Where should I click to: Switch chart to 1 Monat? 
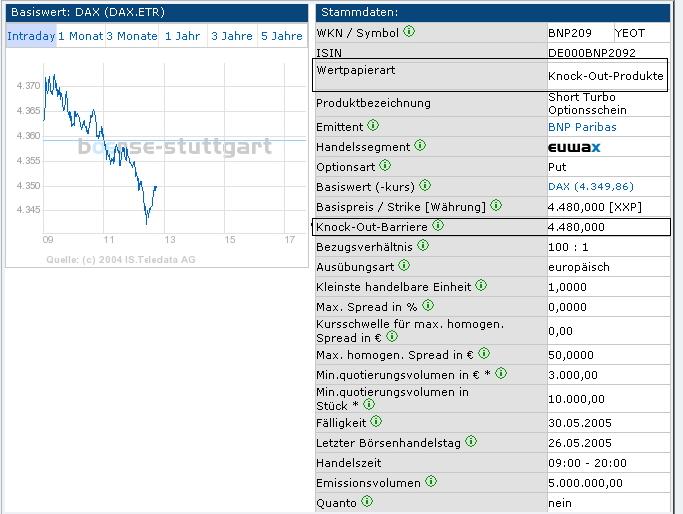[x=81, y=36]
